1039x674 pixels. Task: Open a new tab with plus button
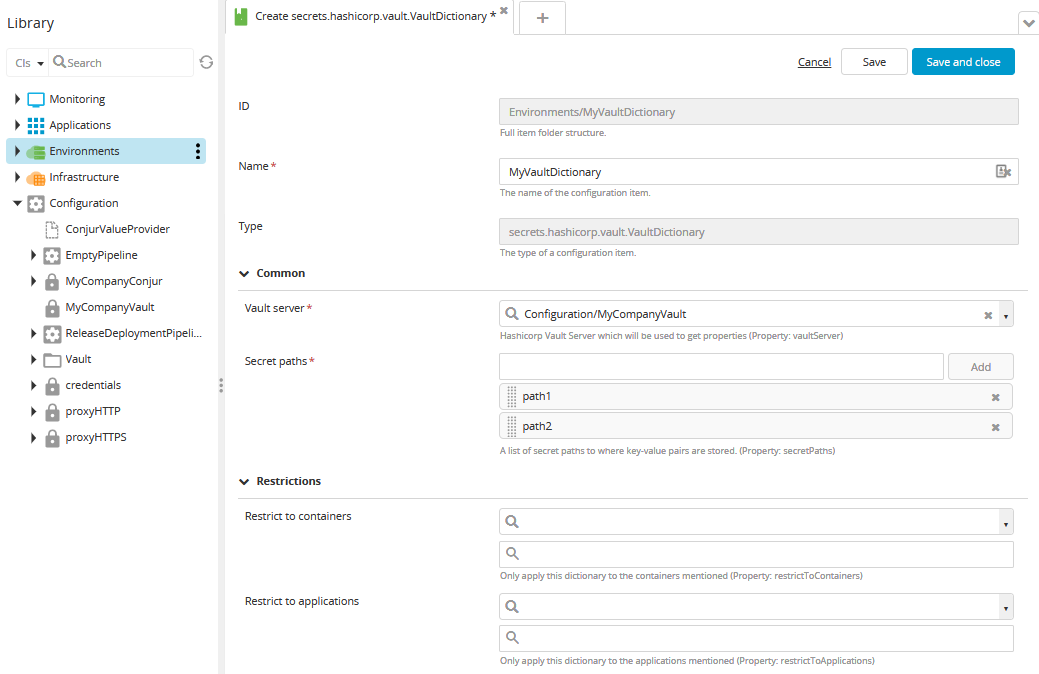[542, 18]
